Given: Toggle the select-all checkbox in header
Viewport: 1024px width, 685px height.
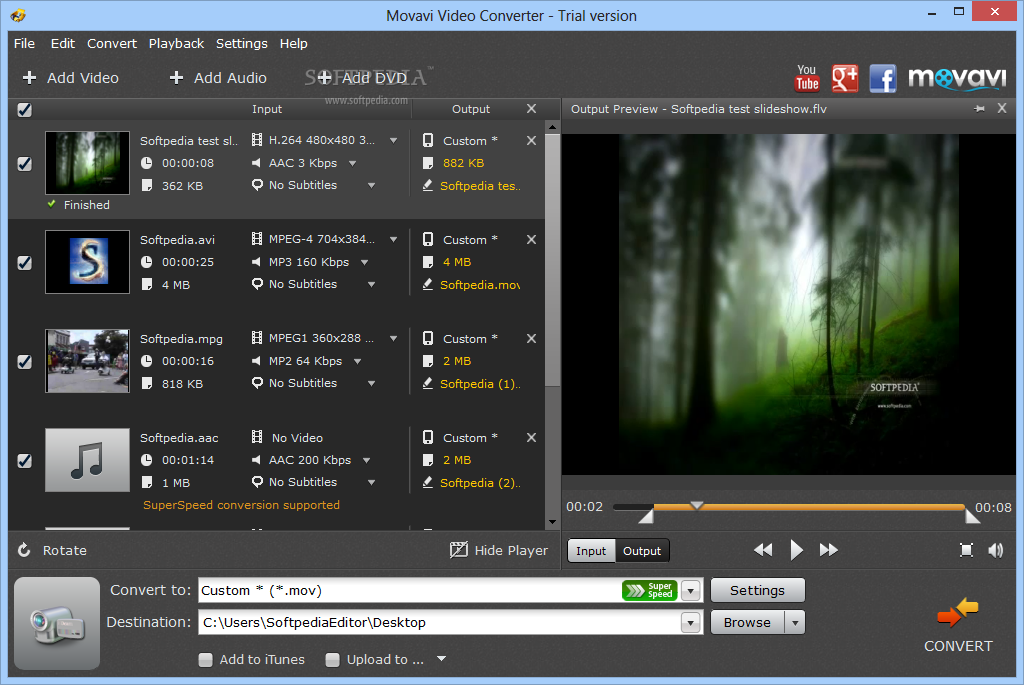Looking at the screenshot, I should 24,110.
